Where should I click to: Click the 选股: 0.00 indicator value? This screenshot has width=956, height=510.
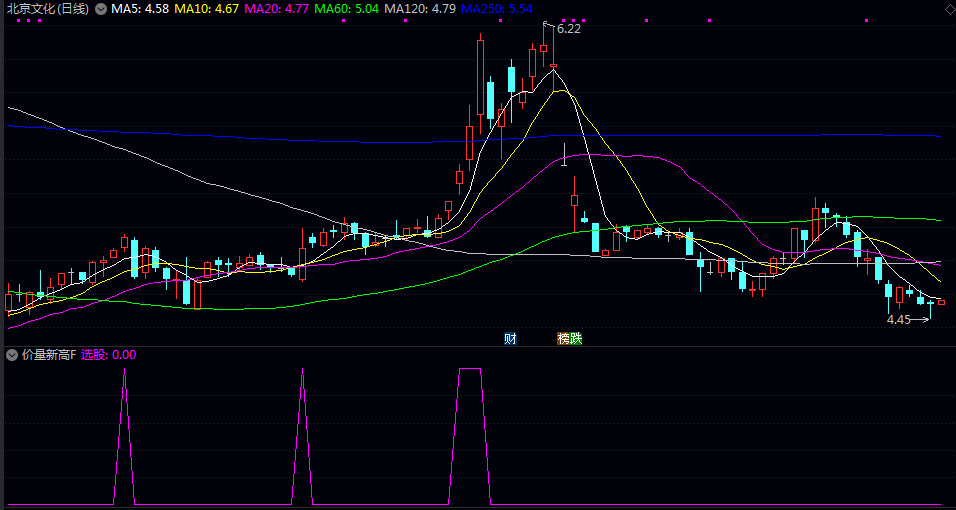(x=109, y=354)
